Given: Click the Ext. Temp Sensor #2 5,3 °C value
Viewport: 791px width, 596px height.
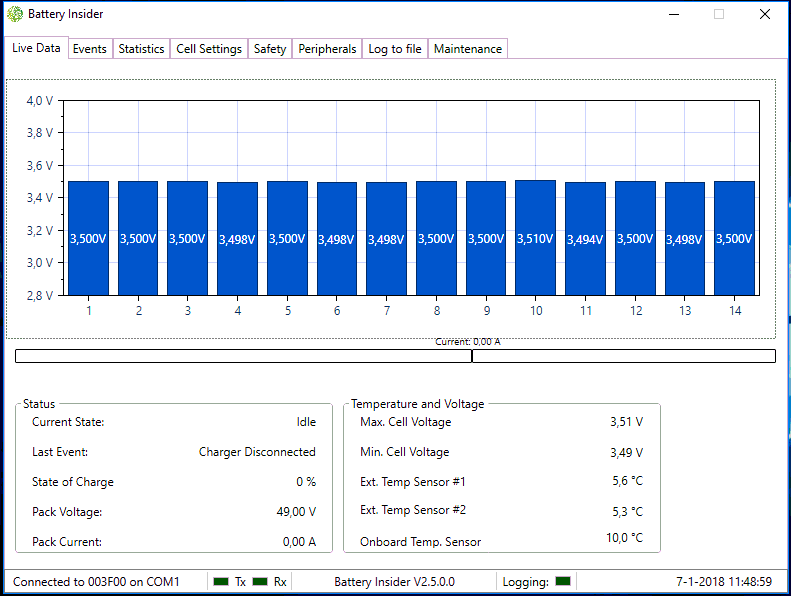Looking at the screenshot, I should point(628,512).
